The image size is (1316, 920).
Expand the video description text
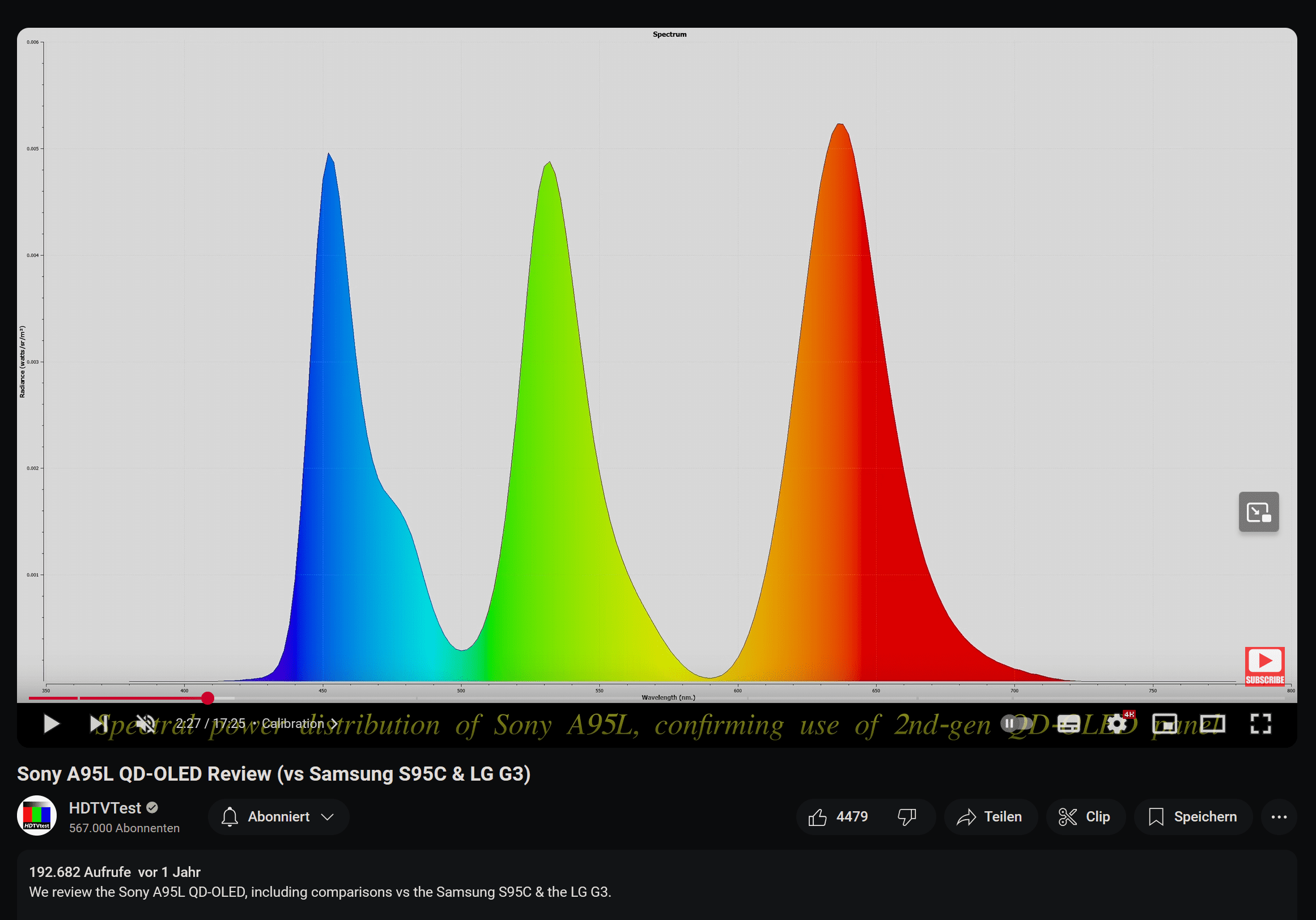coord(320,892)
